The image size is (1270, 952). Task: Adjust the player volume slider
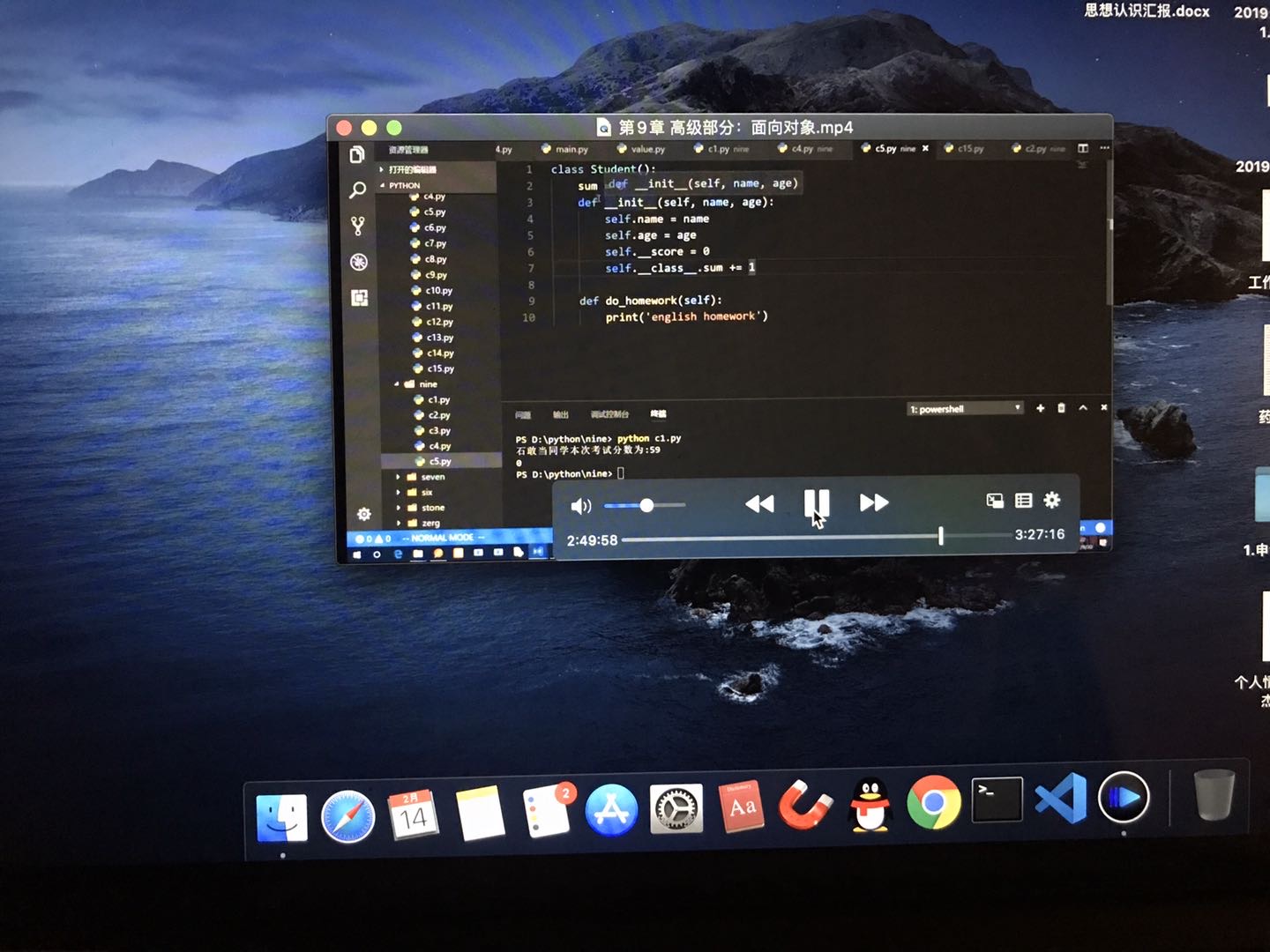(645, 505)
